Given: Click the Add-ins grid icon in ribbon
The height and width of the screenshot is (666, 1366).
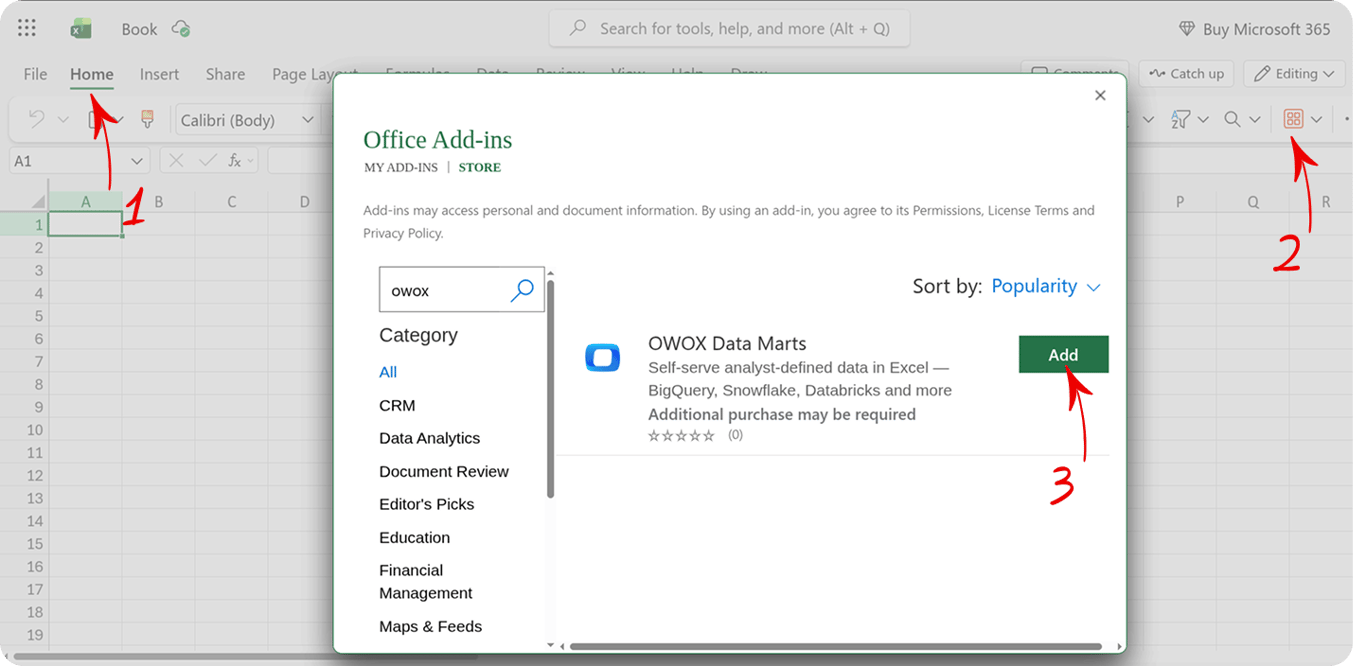Looking at the screenshot, I should pyautogui.click(x=1293, y=119).
